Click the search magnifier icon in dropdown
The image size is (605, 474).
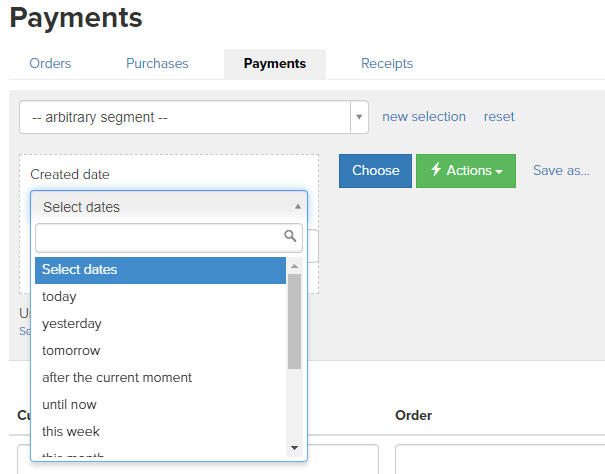pyautogui.click(x=290, y=236)
